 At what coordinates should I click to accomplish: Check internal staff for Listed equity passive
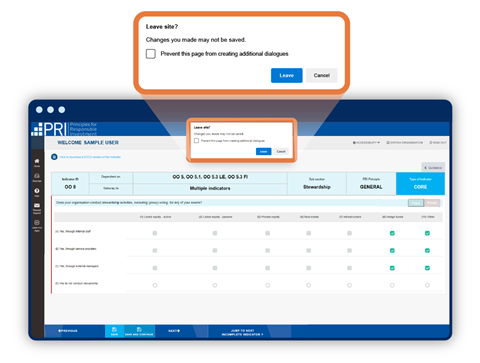215,233
